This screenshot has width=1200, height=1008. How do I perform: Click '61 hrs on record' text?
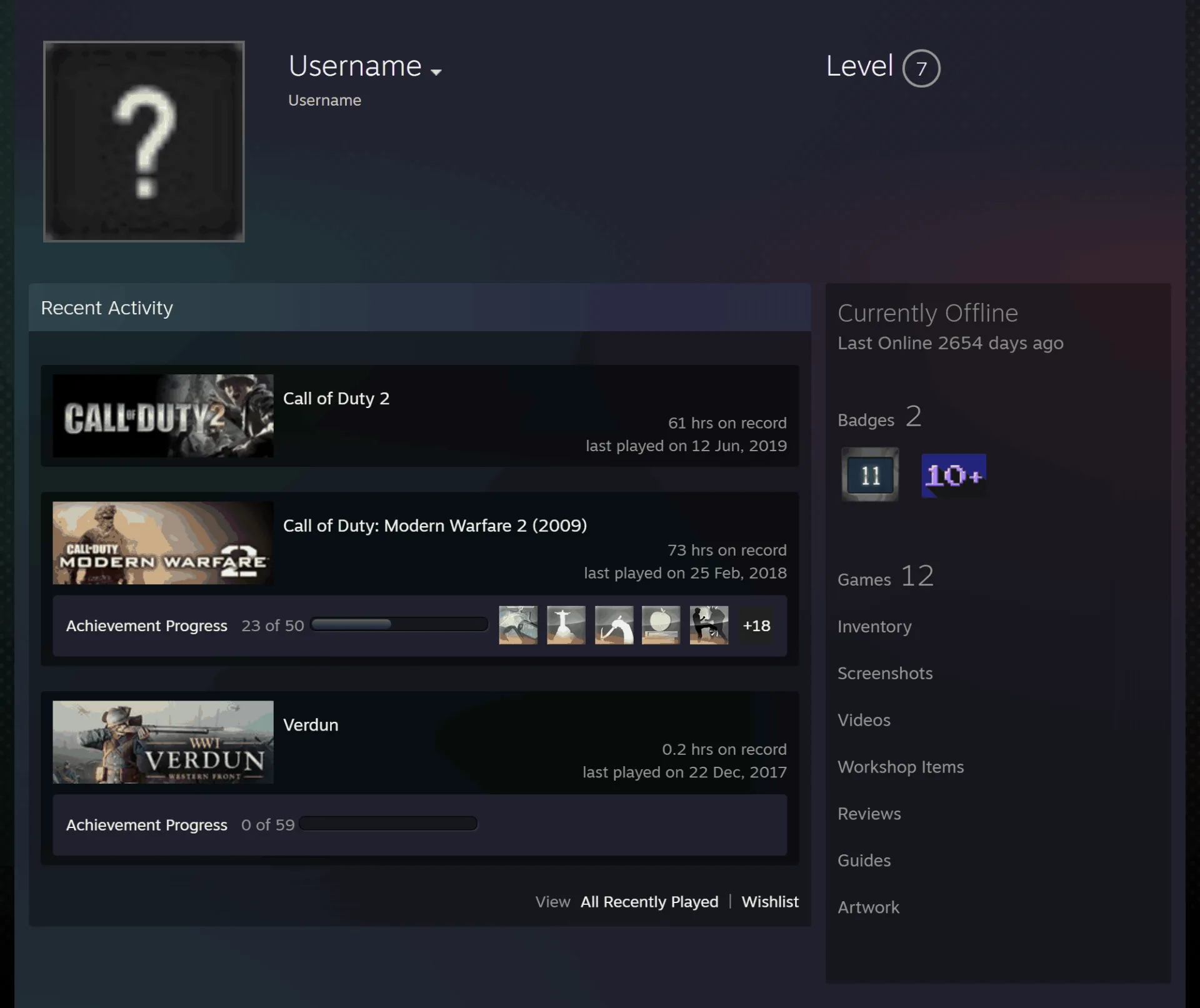[727, 423]
